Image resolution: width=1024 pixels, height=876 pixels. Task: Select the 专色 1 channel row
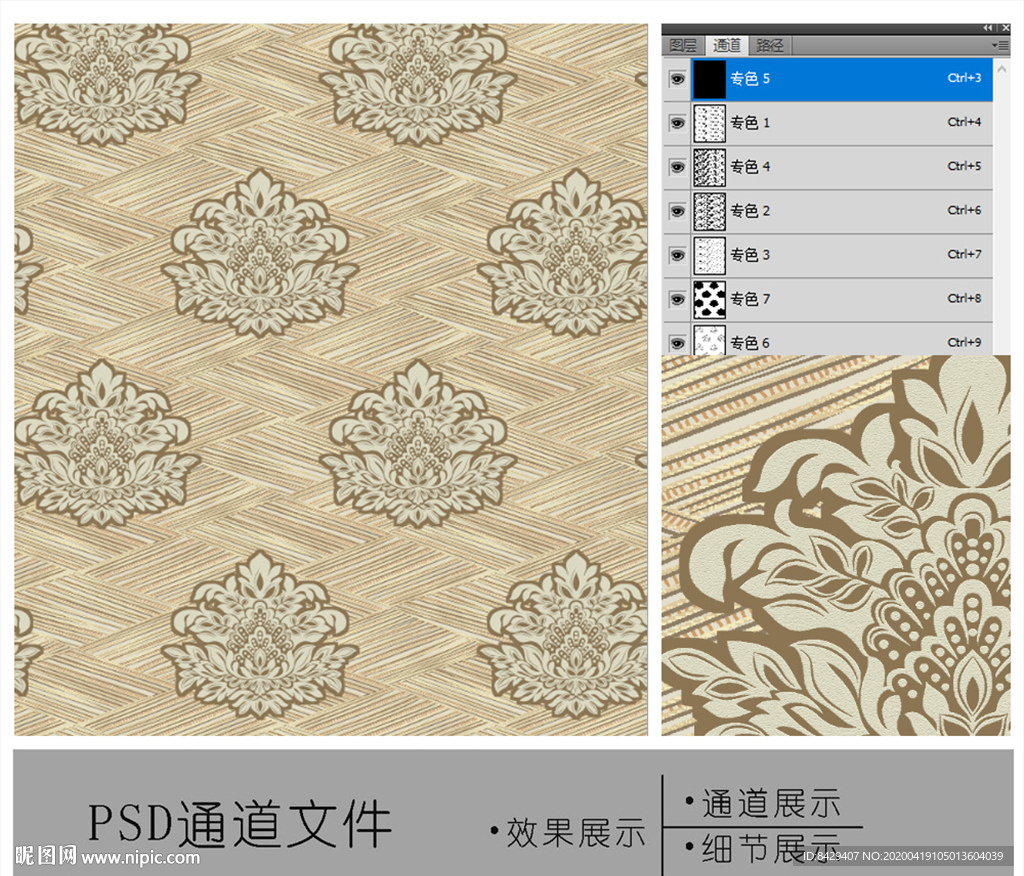point(828,123)
